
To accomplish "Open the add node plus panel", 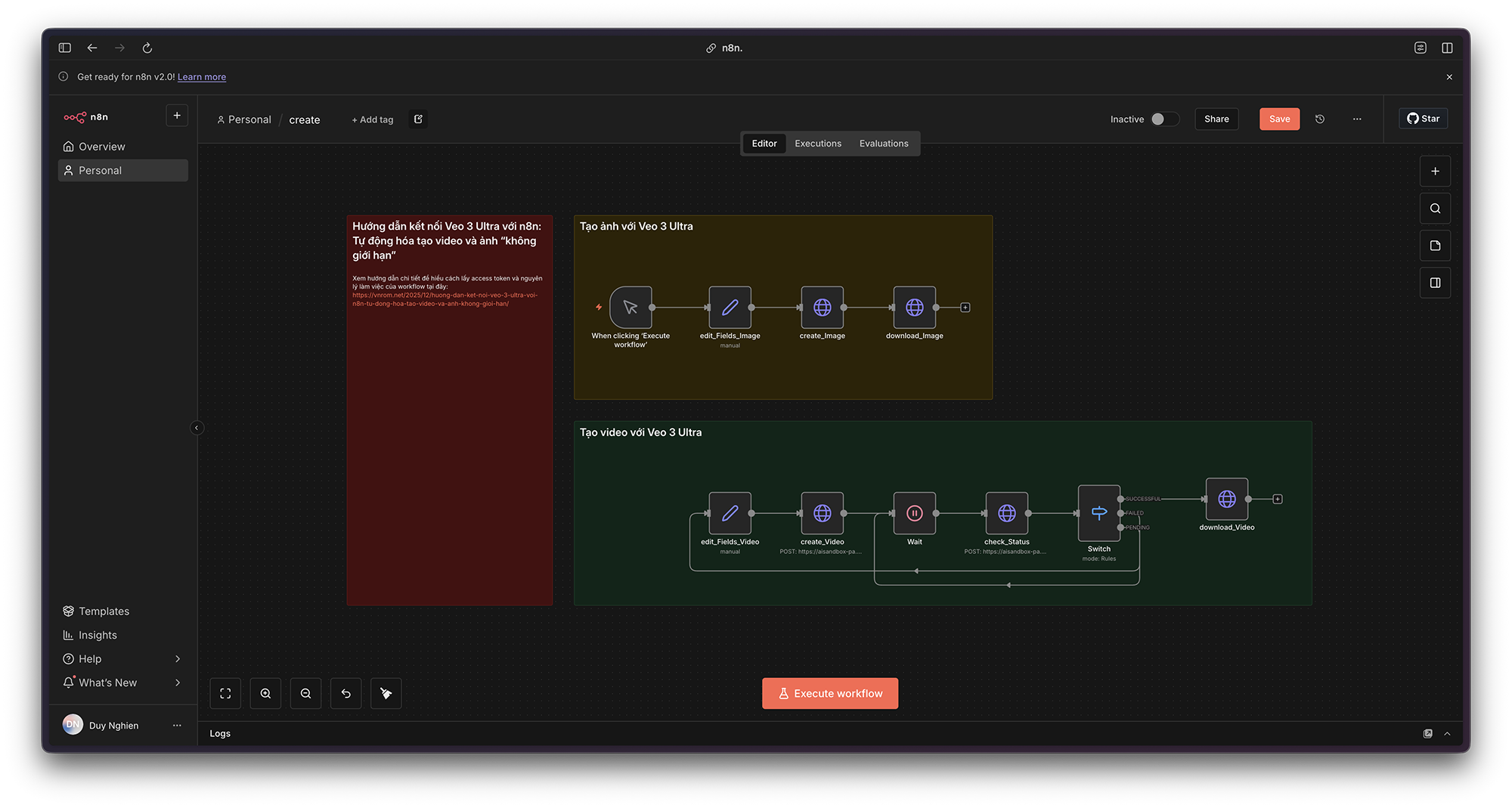I will 1435,172.
